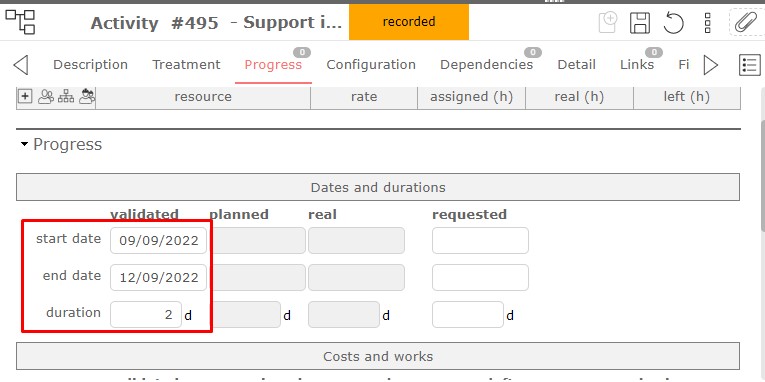Go to previous tabs with left arrow
Image resolution: width=765 pixels, height=382 pixels.
pyautogui.click(x=20, y=64)
